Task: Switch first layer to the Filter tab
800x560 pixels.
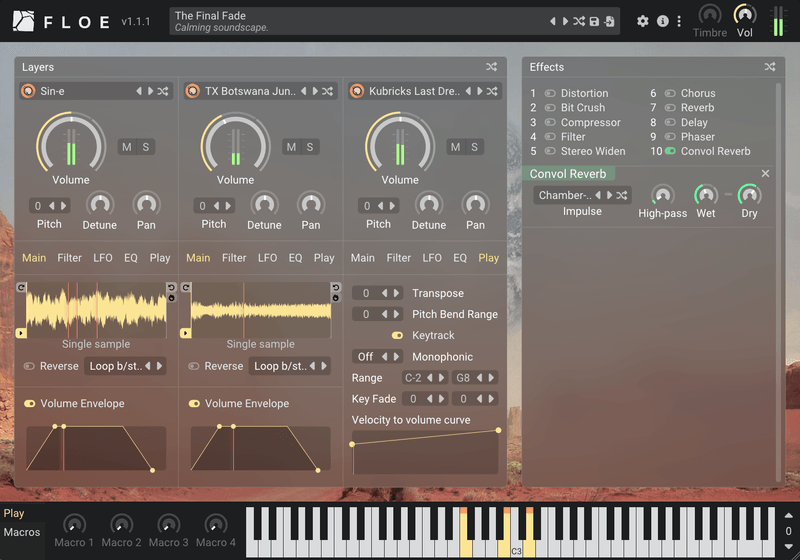Action: pyautogui.click(x=69, y=258)
